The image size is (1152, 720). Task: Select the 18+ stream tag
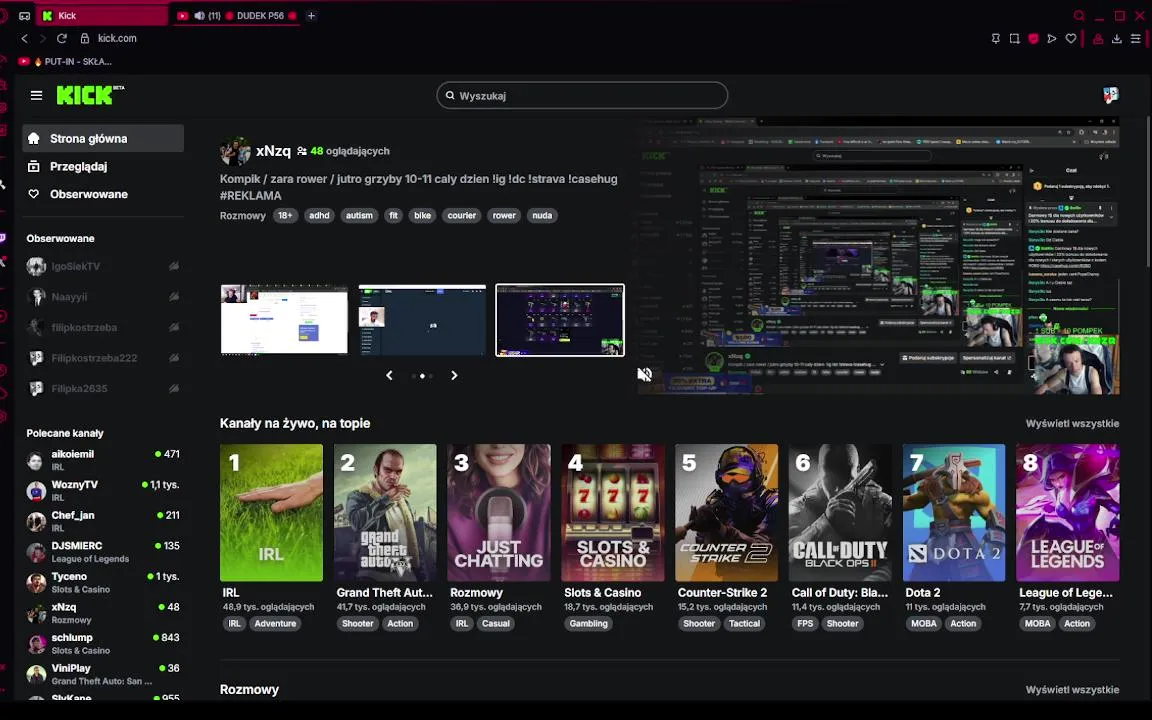click(x=285, y=215)
